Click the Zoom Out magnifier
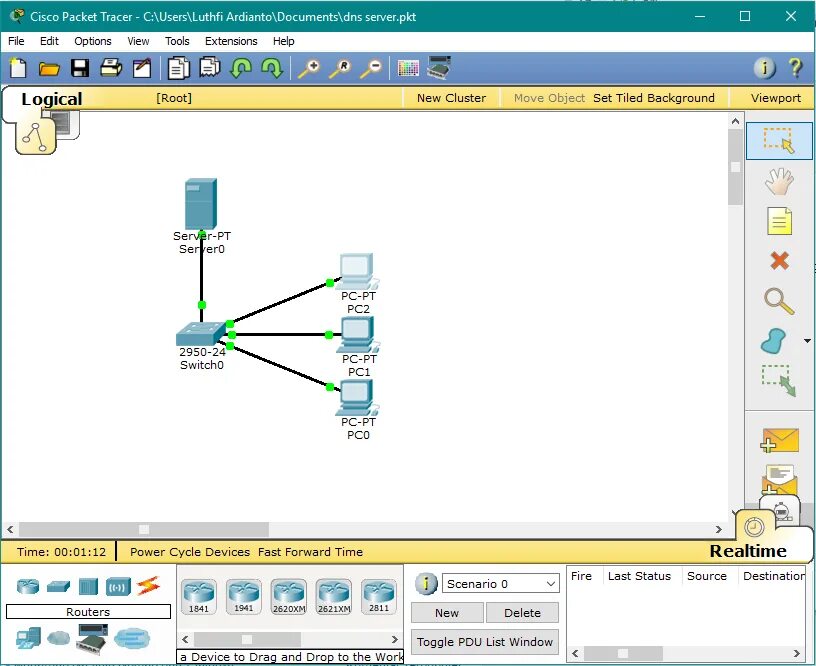The image size is (816, 666). pos(372,68)
